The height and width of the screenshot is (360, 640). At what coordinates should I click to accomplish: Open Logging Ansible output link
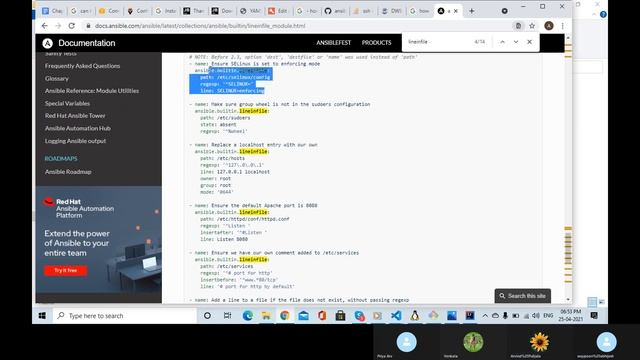76,141
